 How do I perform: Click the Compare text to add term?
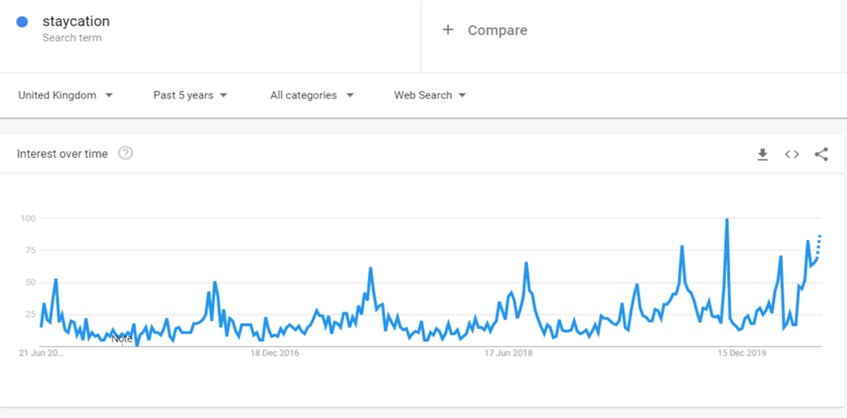497,30
